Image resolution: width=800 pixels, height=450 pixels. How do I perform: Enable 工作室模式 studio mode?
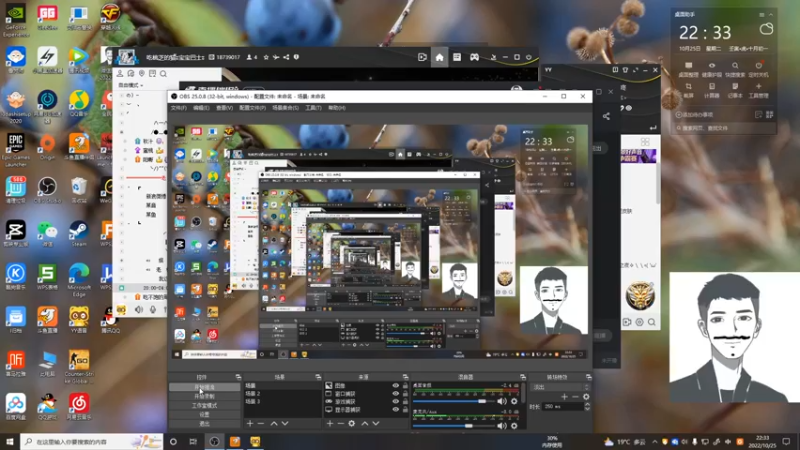[x=204, y=406]
